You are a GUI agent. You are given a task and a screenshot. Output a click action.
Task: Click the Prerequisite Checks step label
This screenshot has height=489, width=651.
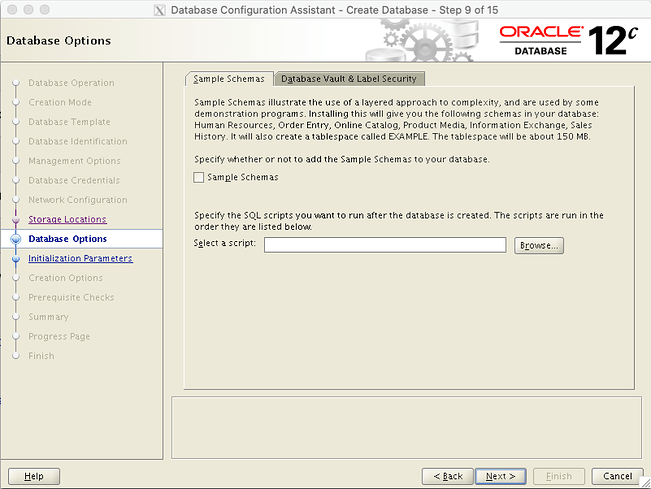tap(71, 297)
